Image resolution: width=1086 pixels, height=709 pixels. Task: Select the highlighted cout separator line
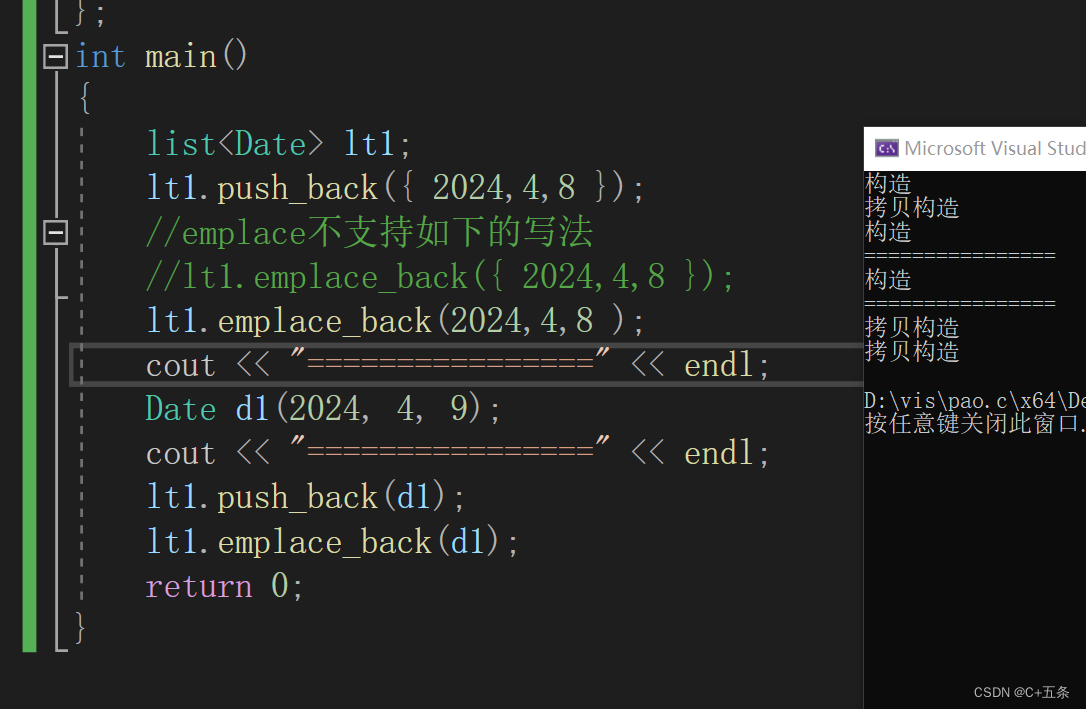(450, 364)
